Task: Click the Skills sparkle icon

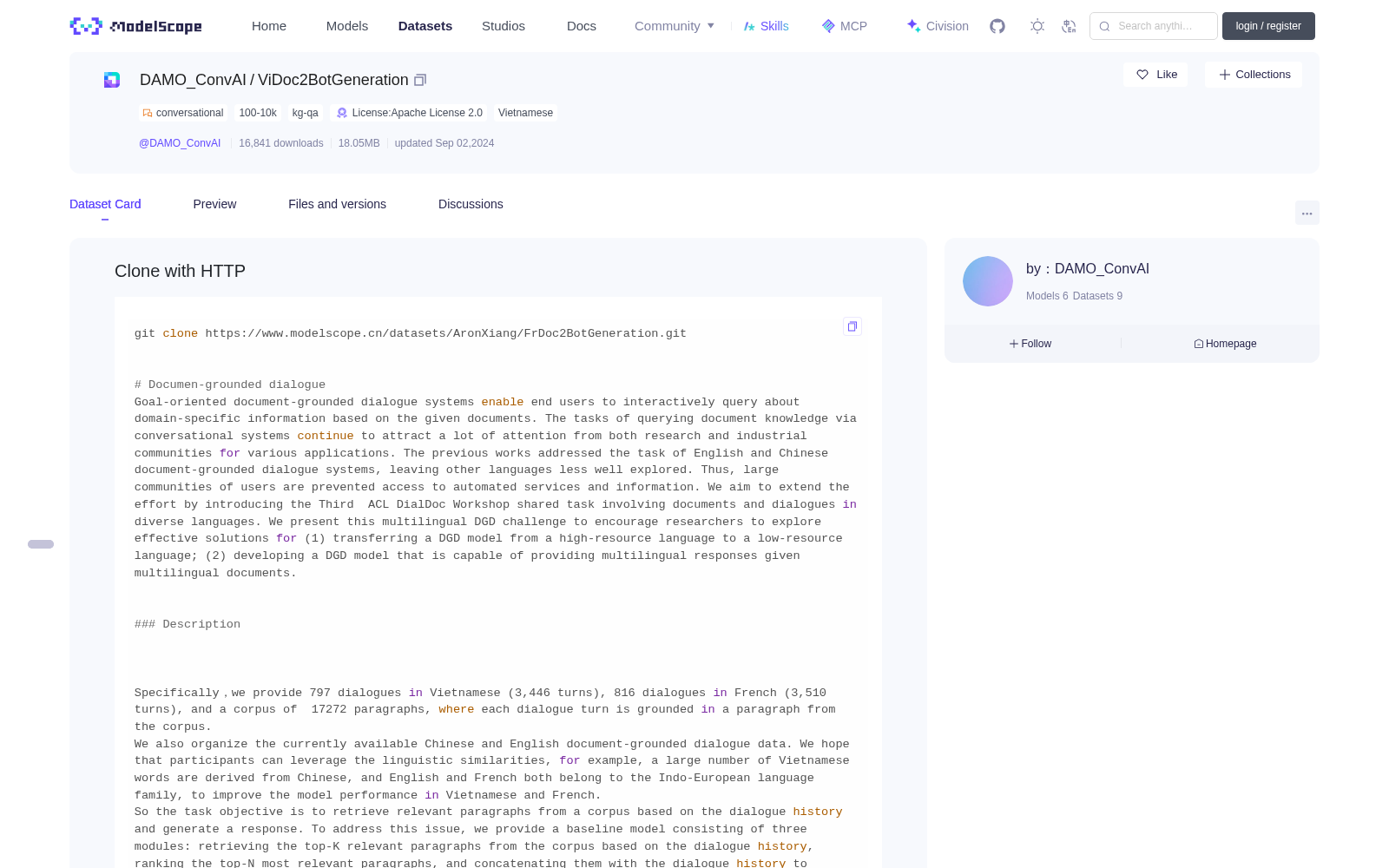Action: 749,26
